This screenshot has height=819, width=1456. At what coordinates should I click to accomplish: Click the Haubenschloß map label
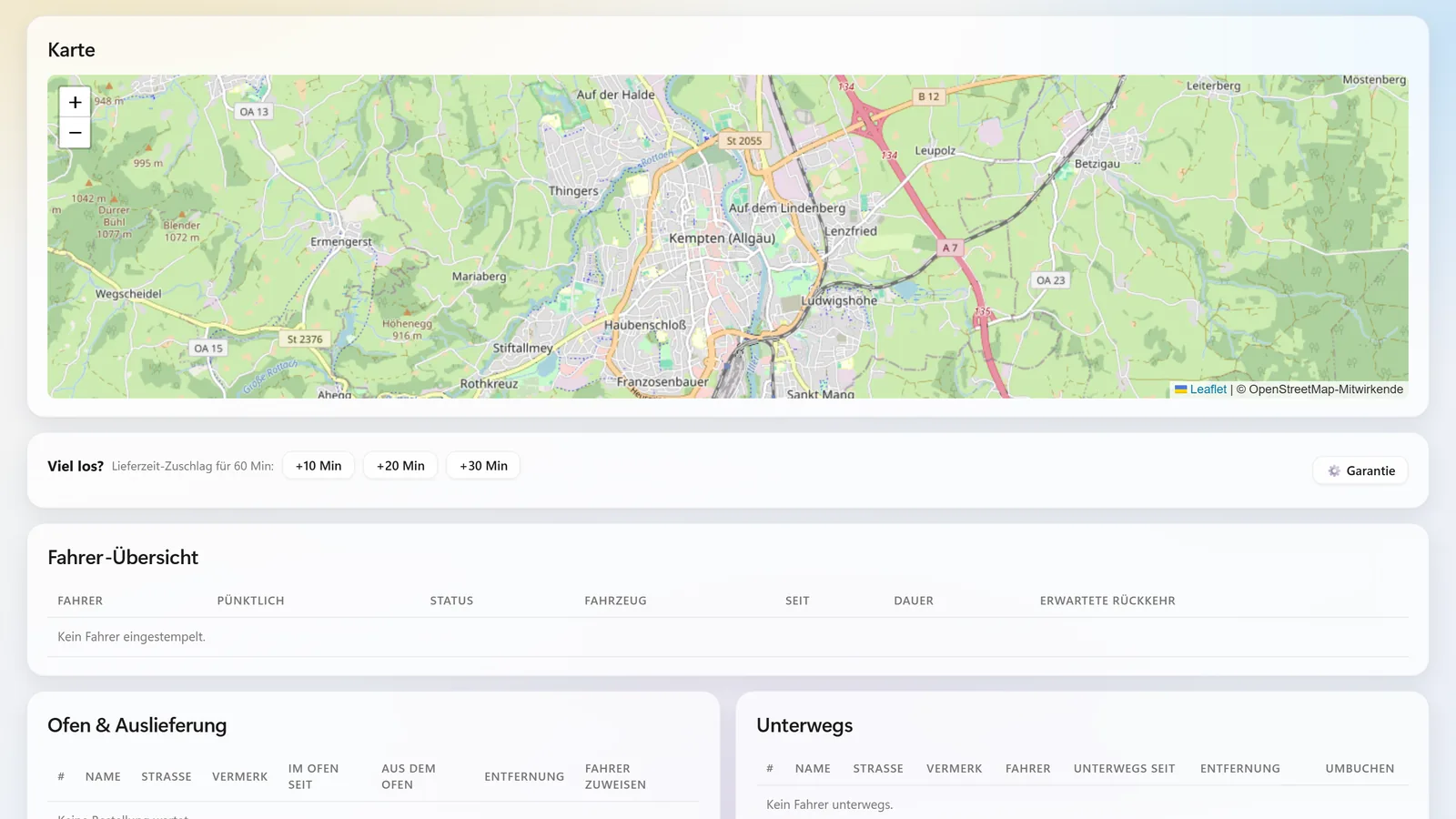(645, 325)
